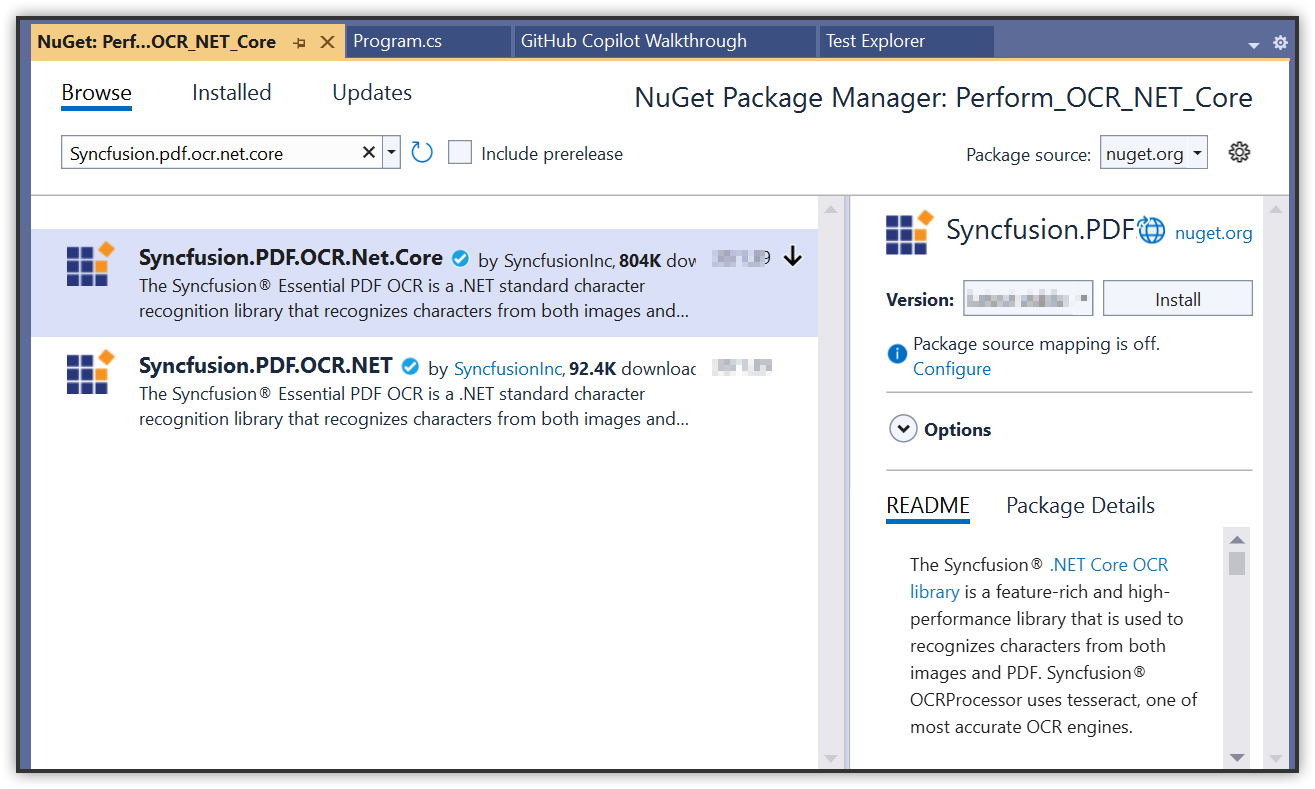The width and height of the screenshot is (1315, 789).
Task: Click the info icon about package source mapping
Action: [x=897, y=353]
